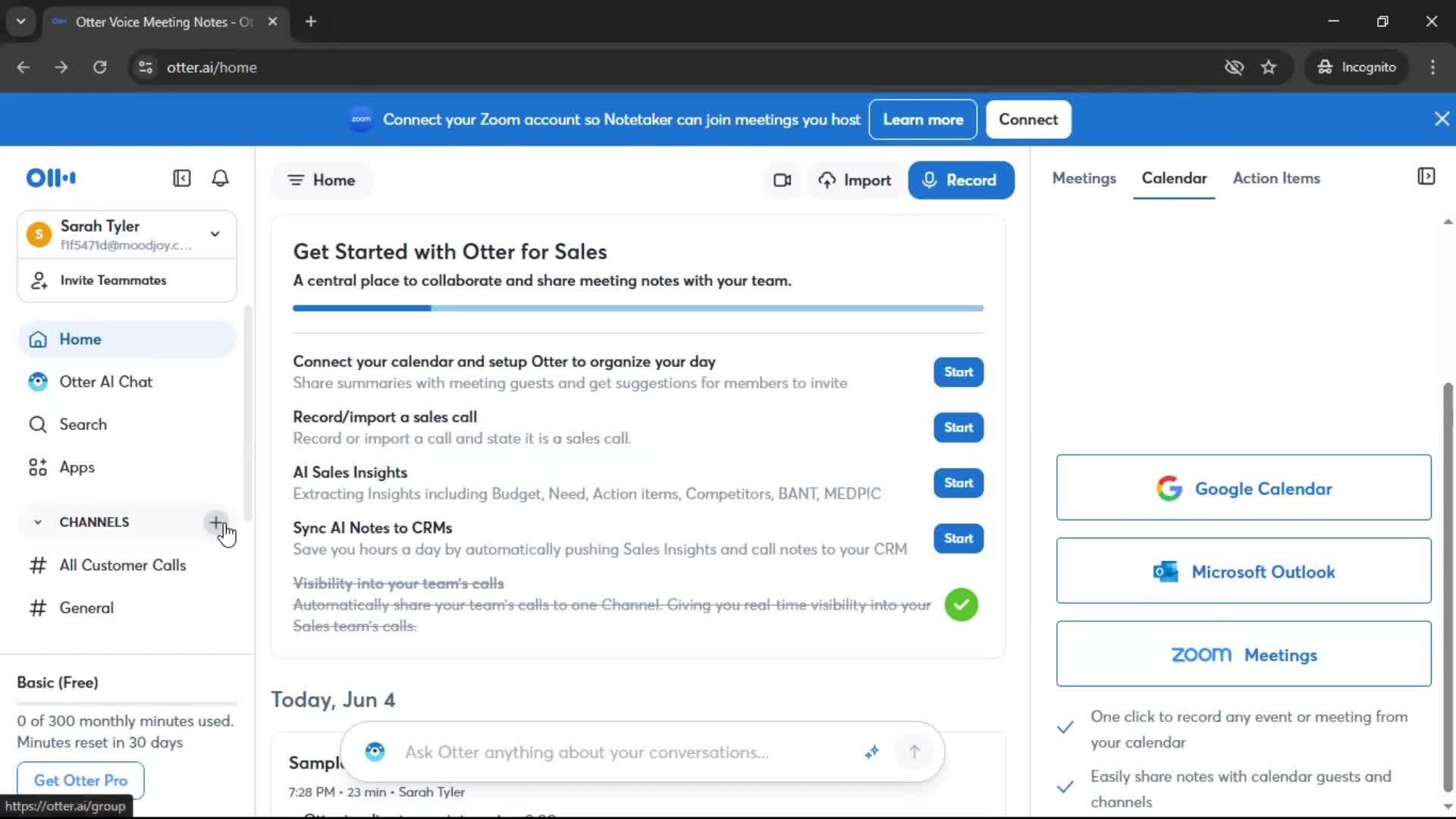The image size is (1456, 819).
Task: Click the green completed checkmark
Action: click(x=961, y=605)
